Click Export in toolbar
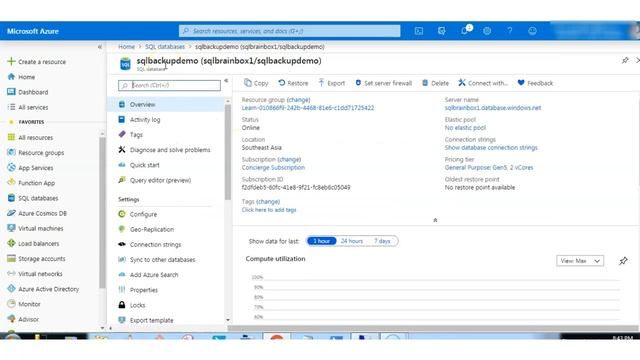Screen dimensions: 640x360 331,83
